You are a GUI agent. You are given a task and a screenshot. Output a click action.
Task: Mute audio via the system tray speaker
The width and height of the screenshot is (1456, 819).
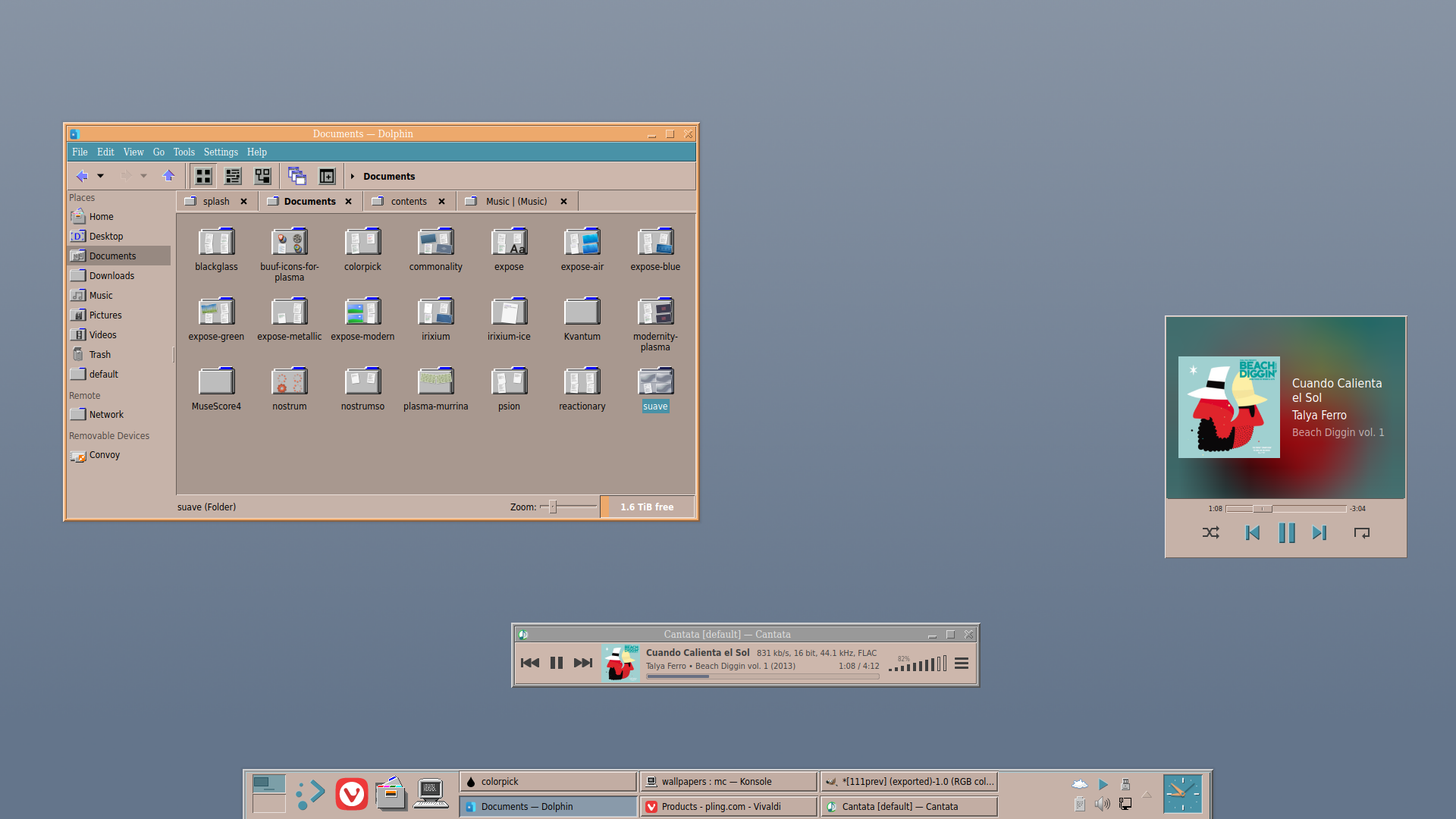(x=1101, y=804)
